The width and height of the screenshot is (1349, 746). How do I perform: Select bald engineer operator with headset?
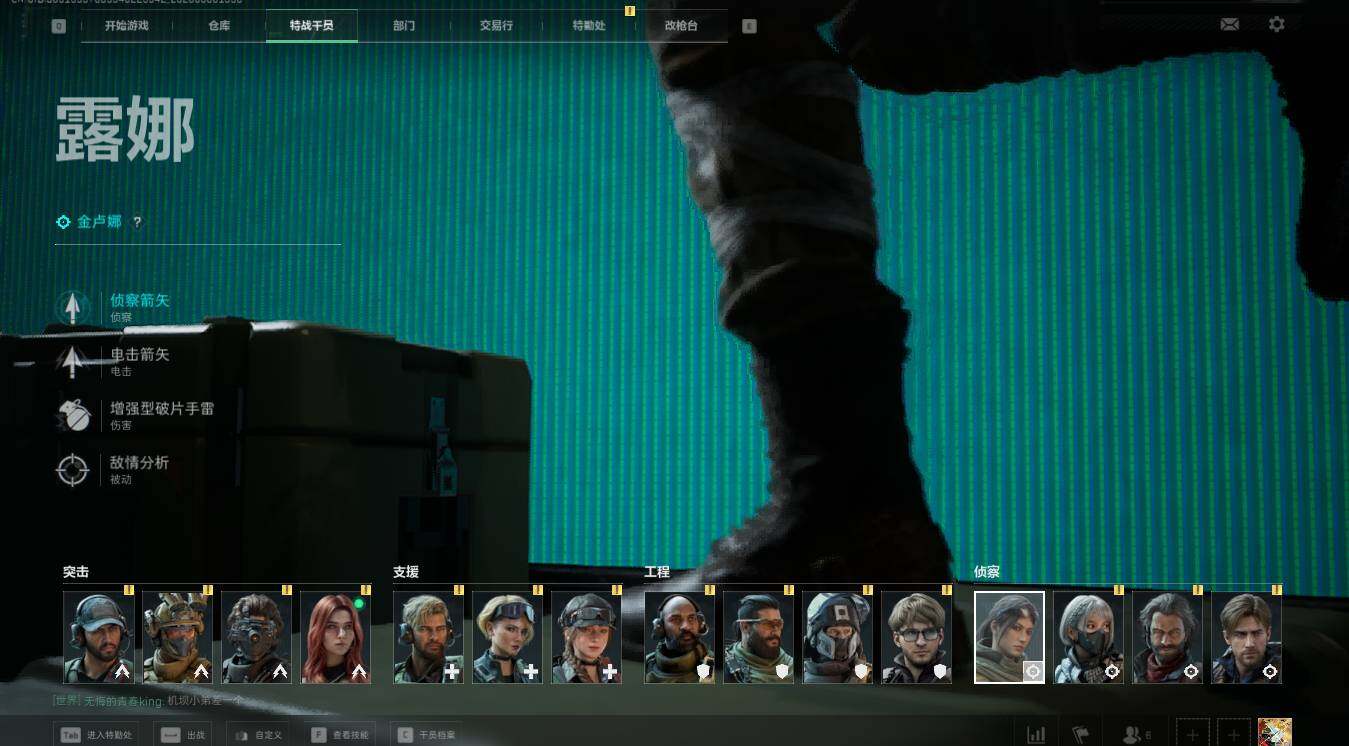coord(679,637)
